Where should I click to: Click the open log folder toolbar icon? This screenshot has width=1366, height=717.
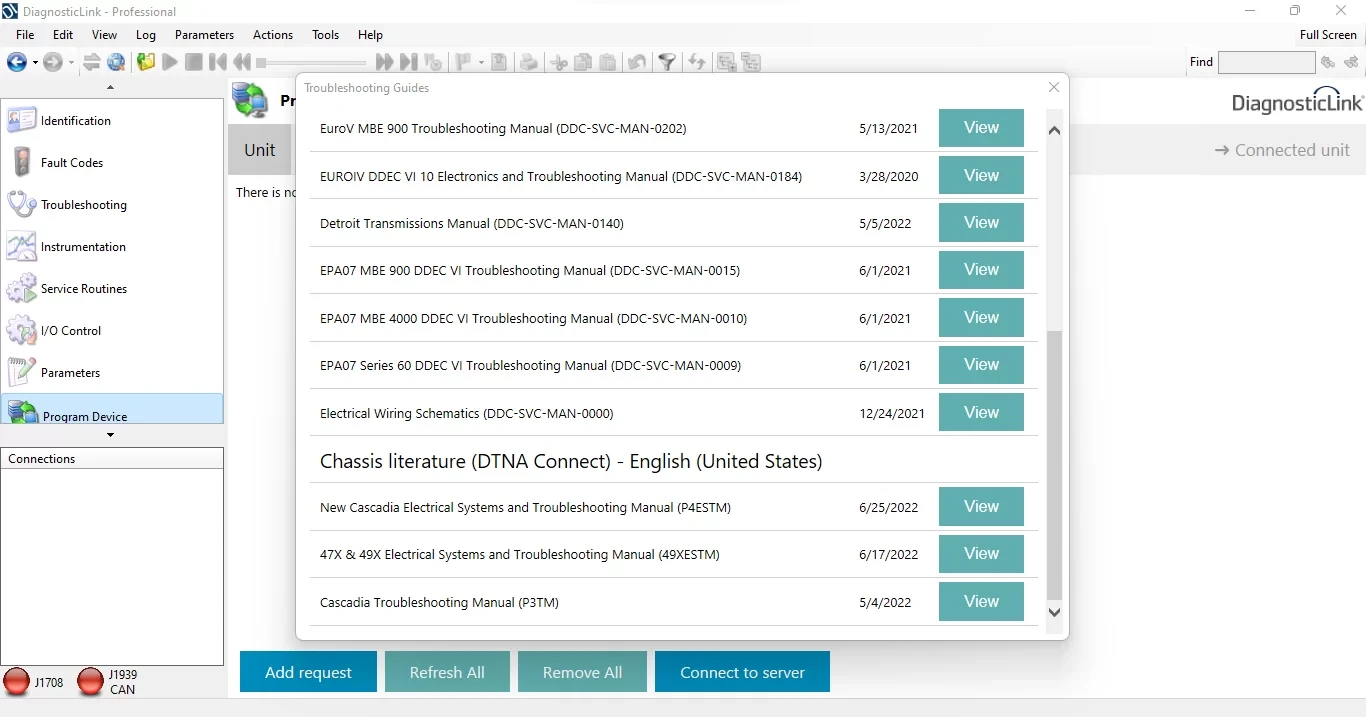pos(146,62)
